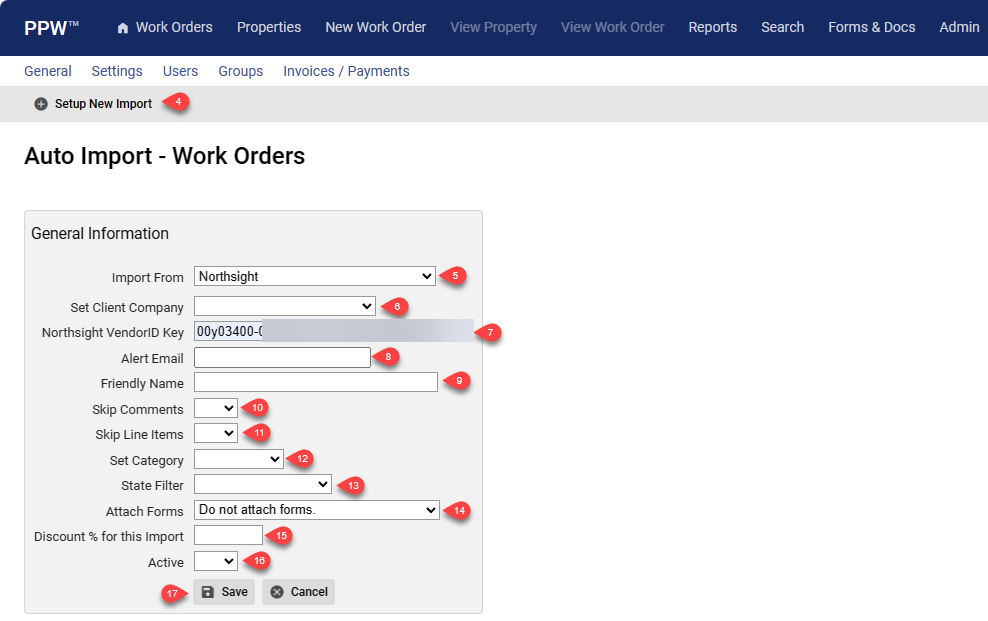Click the PPW logo link
988x621 pixels.
click(x=51, y=28)
